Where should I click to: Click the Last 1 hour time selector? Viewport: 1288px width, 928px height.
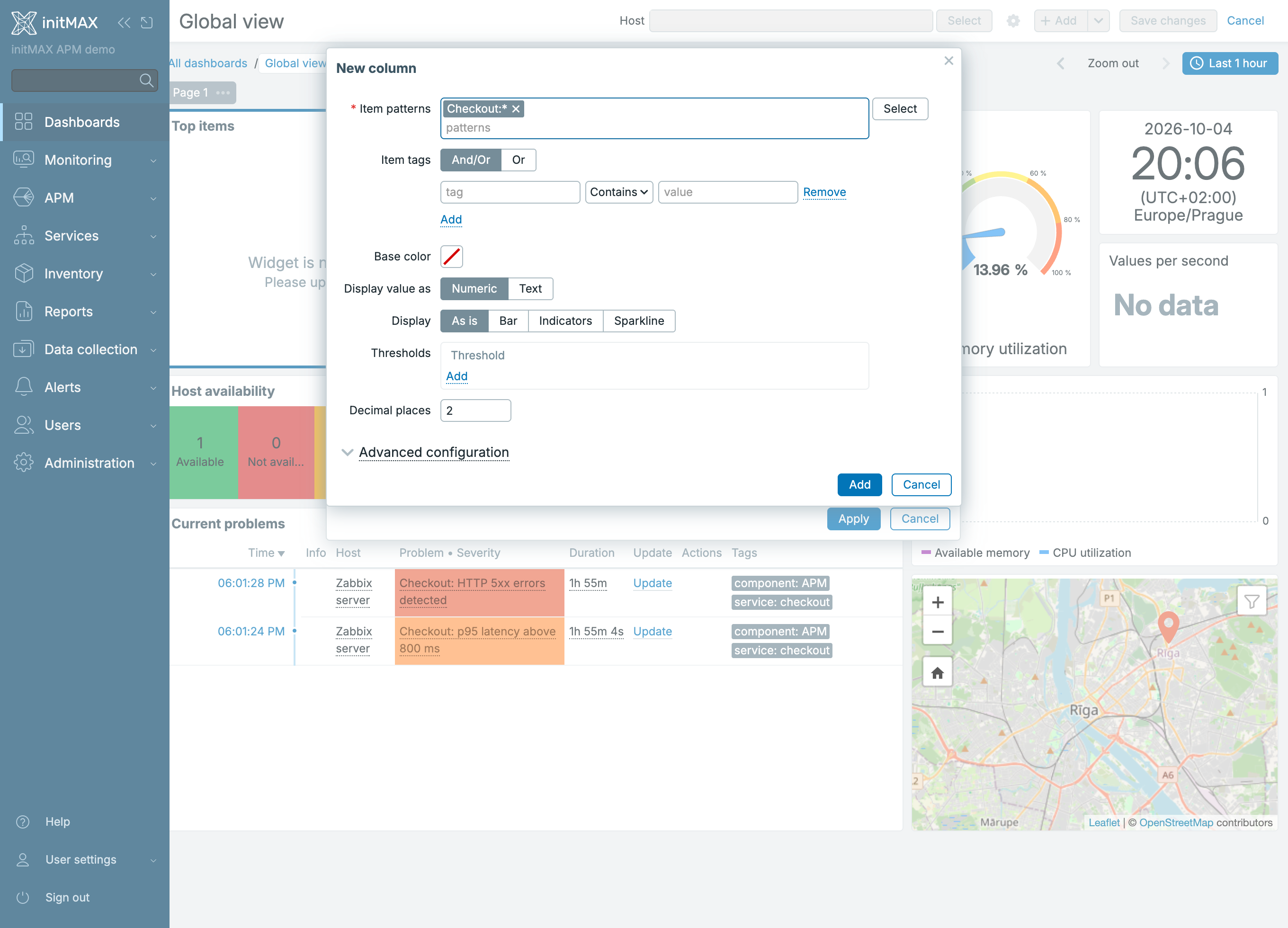pyautogui.click(x=1229, y=63)
